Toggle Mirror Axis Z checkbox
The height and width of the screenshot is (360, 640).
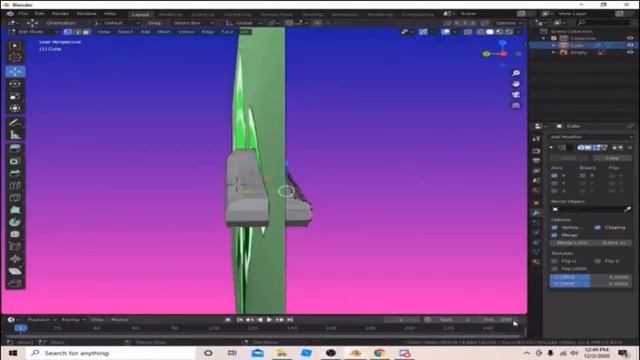[554, 191]
